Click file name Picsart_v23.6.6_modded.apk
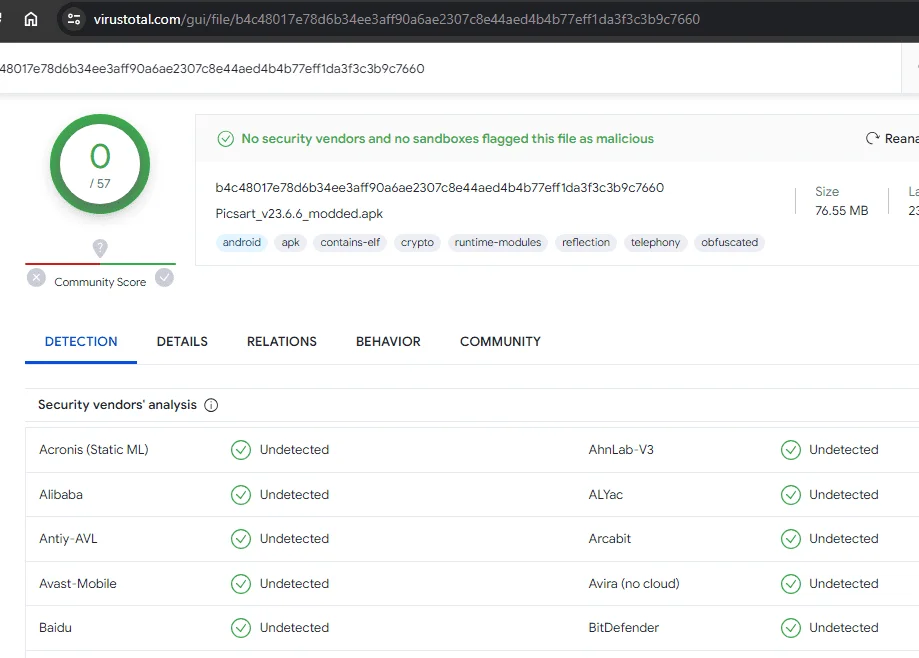 coord(299,214)
